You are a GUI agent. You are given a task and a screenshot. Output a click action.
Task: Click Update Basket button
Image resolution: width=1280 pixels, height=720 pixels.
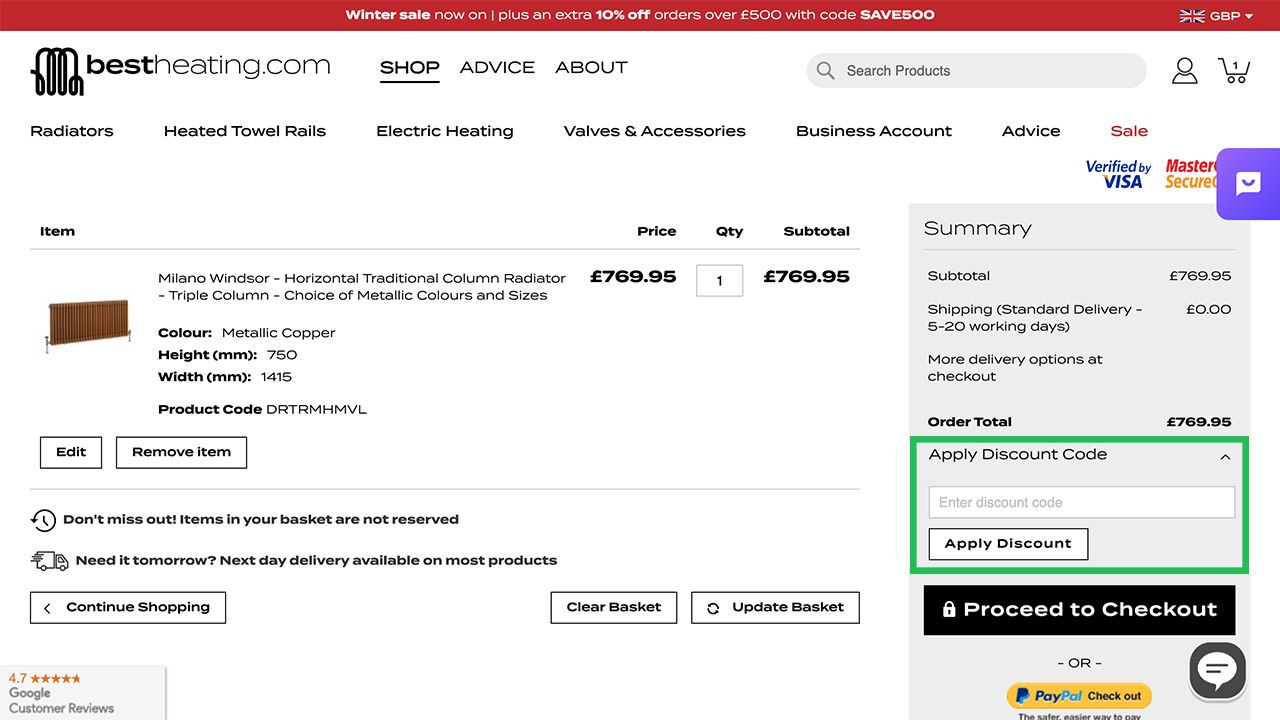click(x=775, y=607)
